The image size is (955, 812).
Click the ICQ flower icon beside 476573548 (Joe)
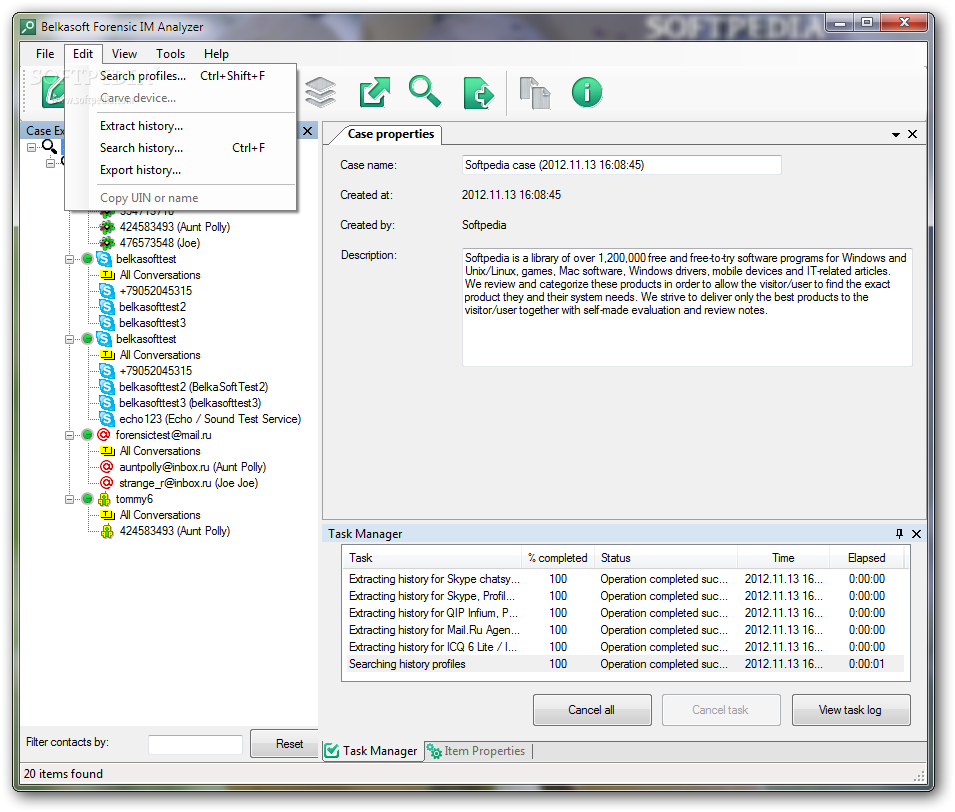[107, 243]
